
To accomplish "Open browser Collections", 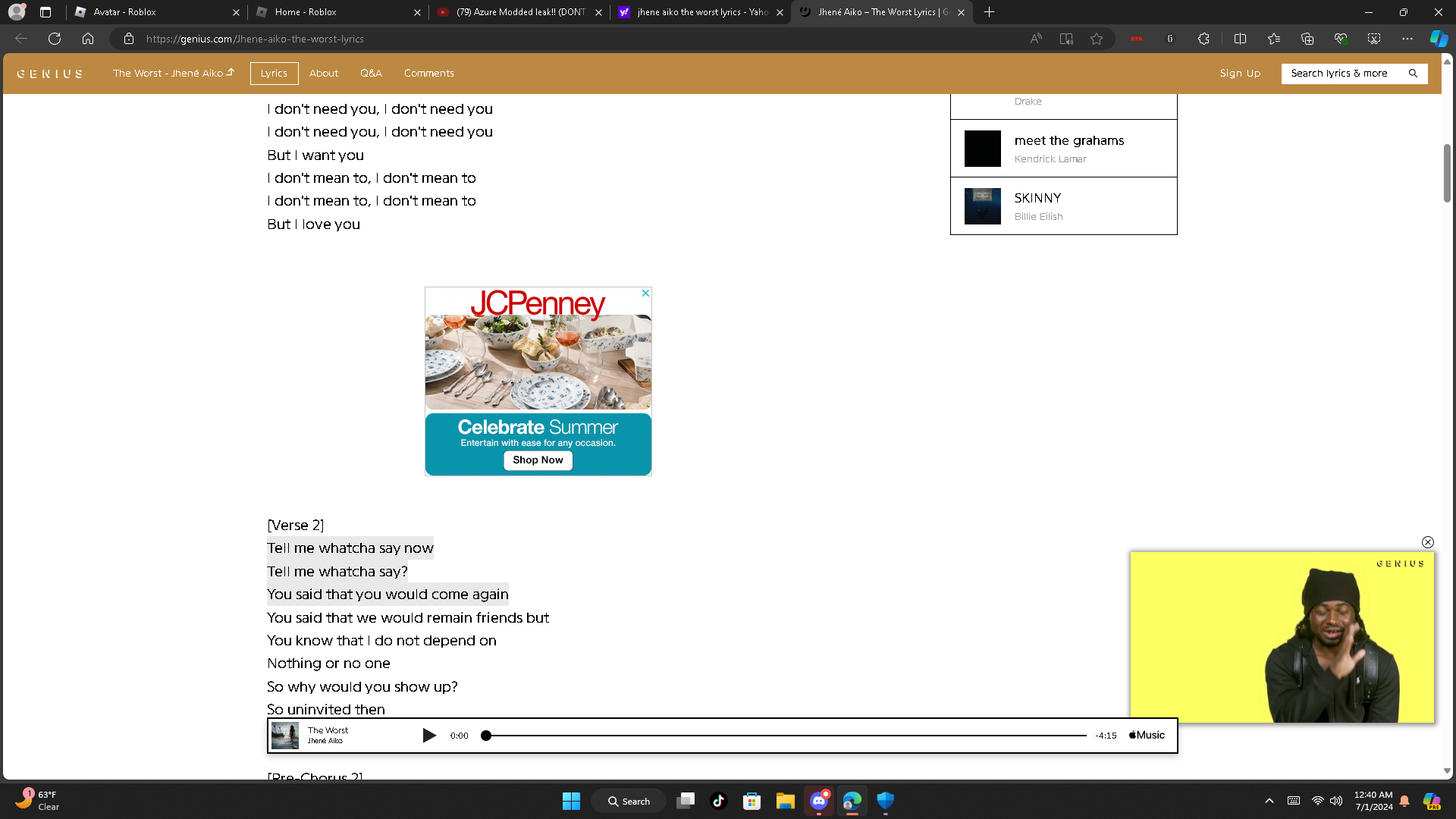I will pos(1307,39).
